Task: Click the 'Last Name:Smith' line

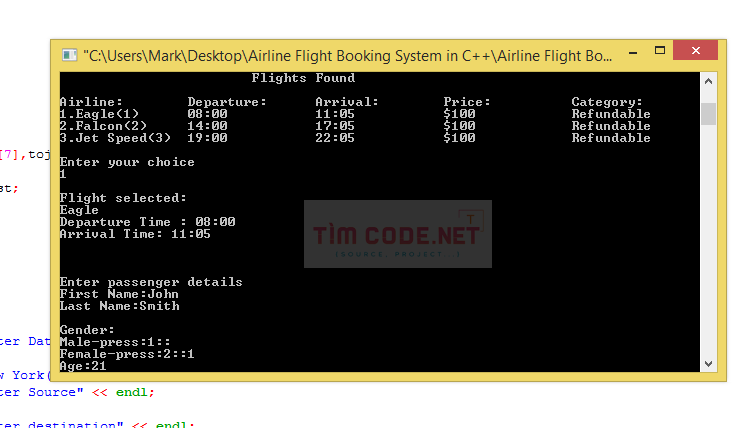Action: pyautogui.click(x=119, y=306)
